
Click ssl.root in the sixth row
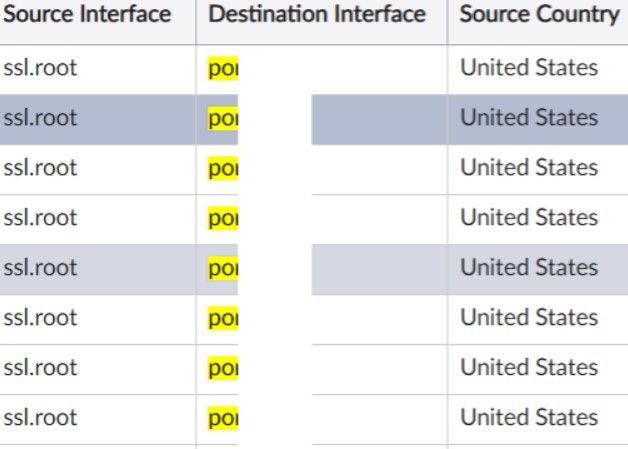40,318
